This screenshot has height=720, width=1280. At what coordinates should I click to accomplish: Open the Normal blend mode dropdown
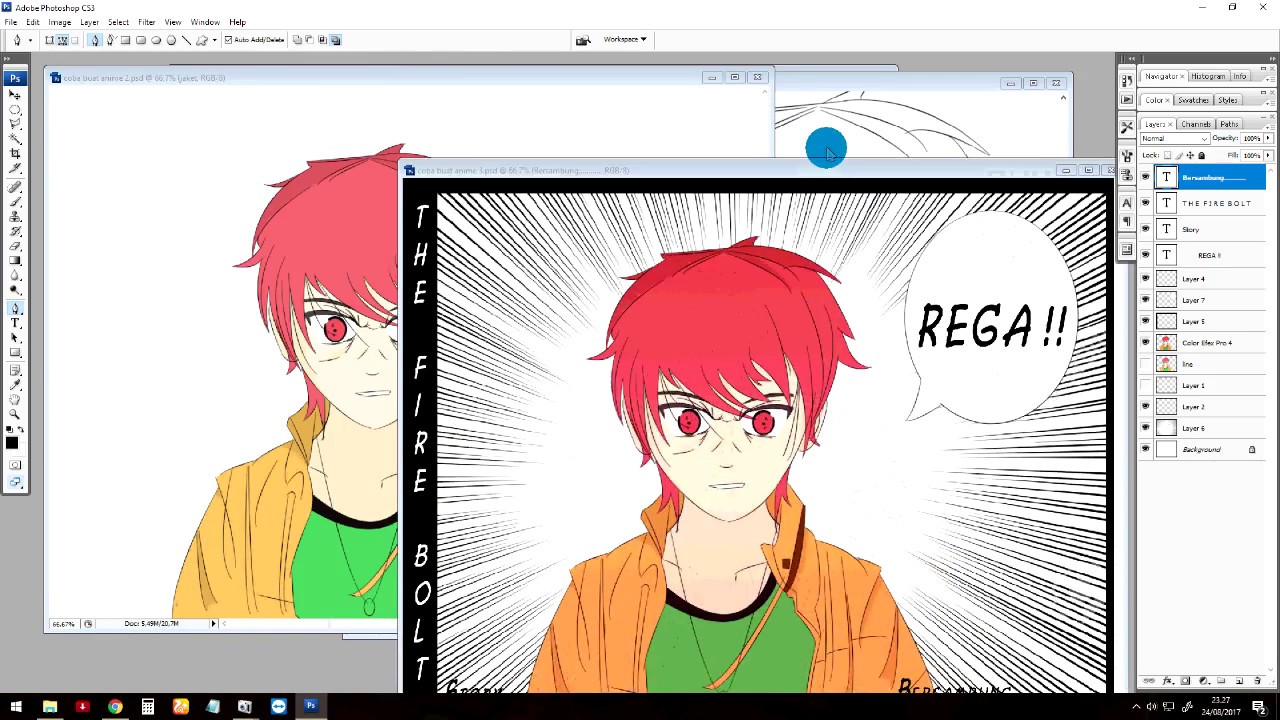point(1175,138)
